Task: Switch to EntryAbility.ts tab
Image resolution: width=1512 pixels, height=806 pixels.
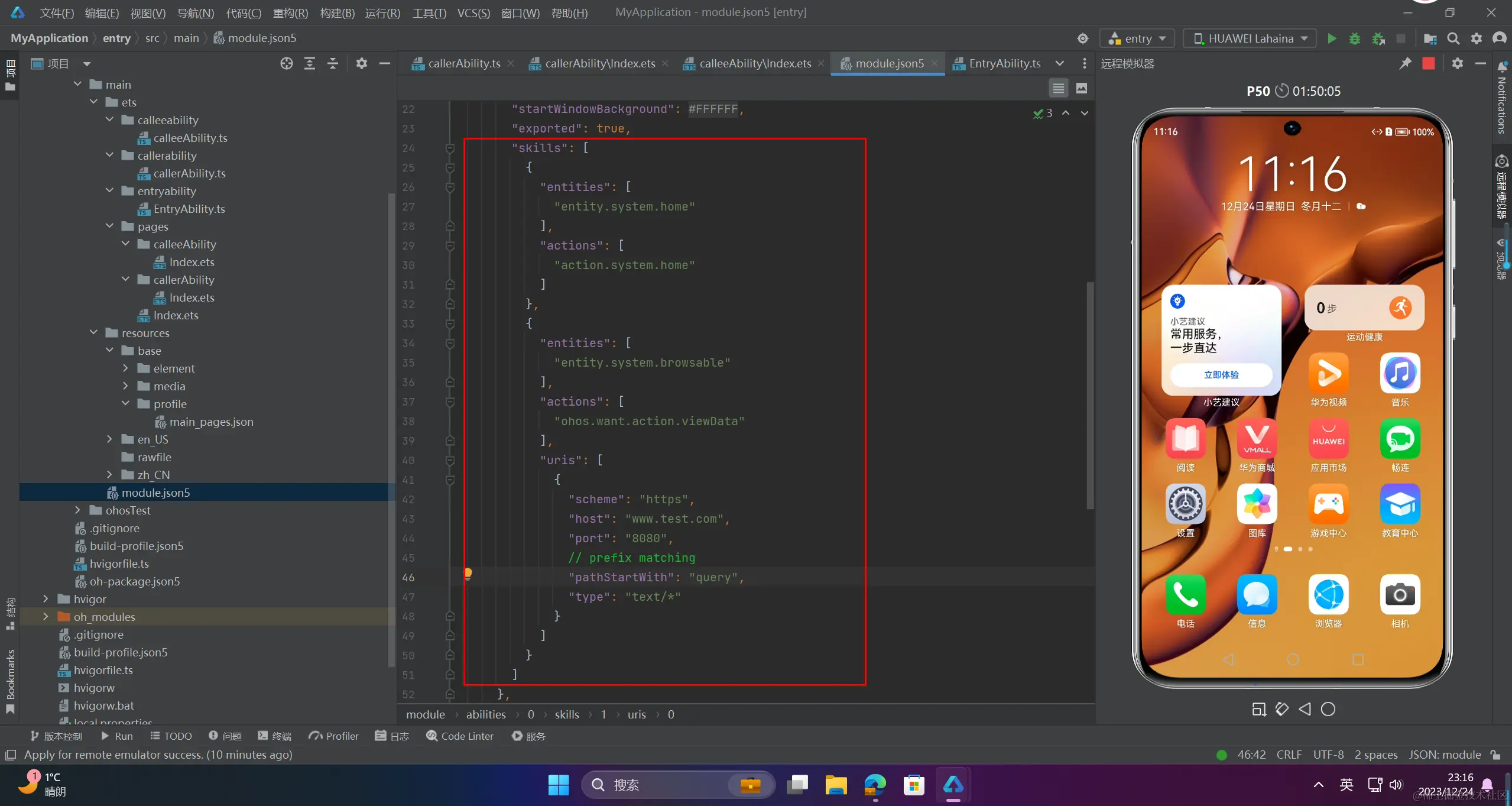Action: click(x=1004, y=63)
